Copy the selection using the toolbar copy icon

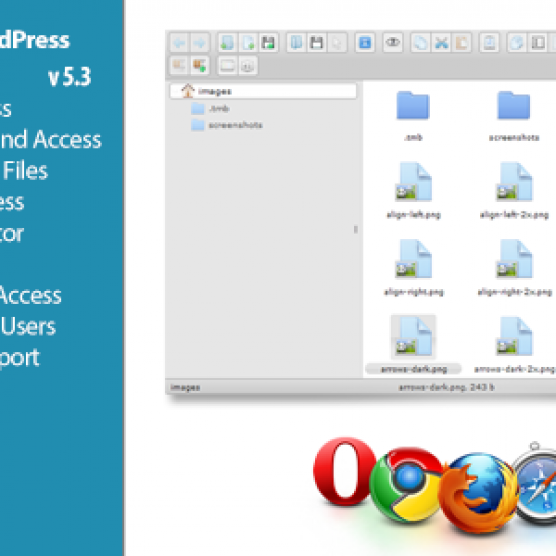click(x=421, y=43)
